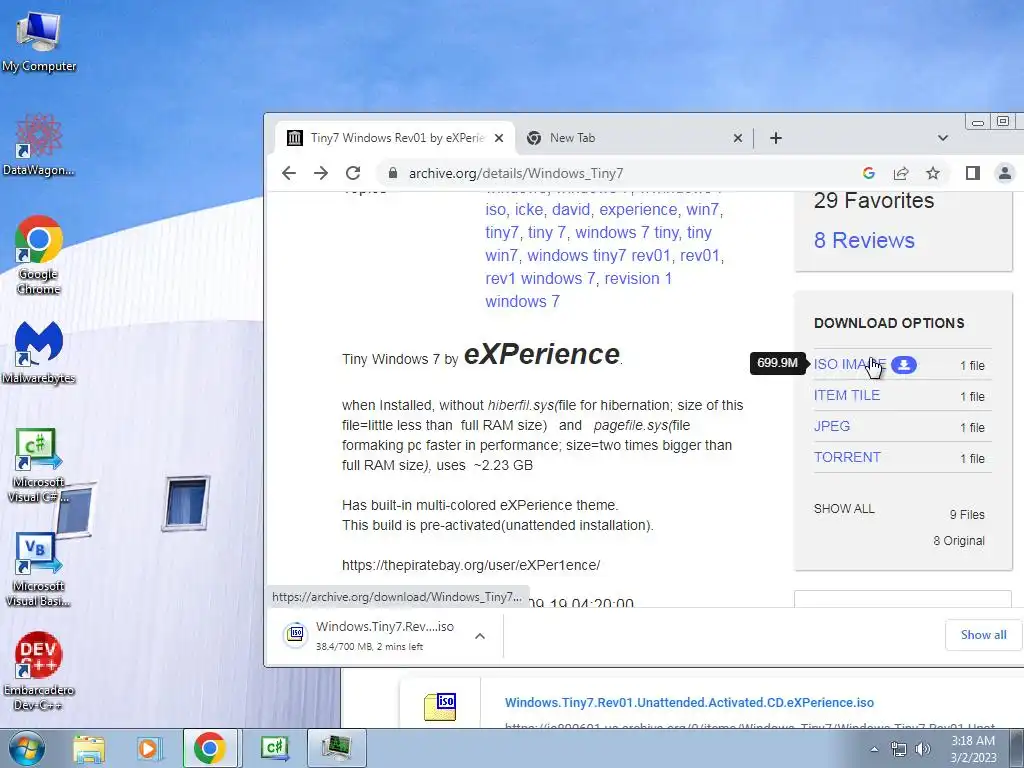Open 'david' topic link
The width and height of the screenshot is (1024, 768).
[x=571, y=210]
